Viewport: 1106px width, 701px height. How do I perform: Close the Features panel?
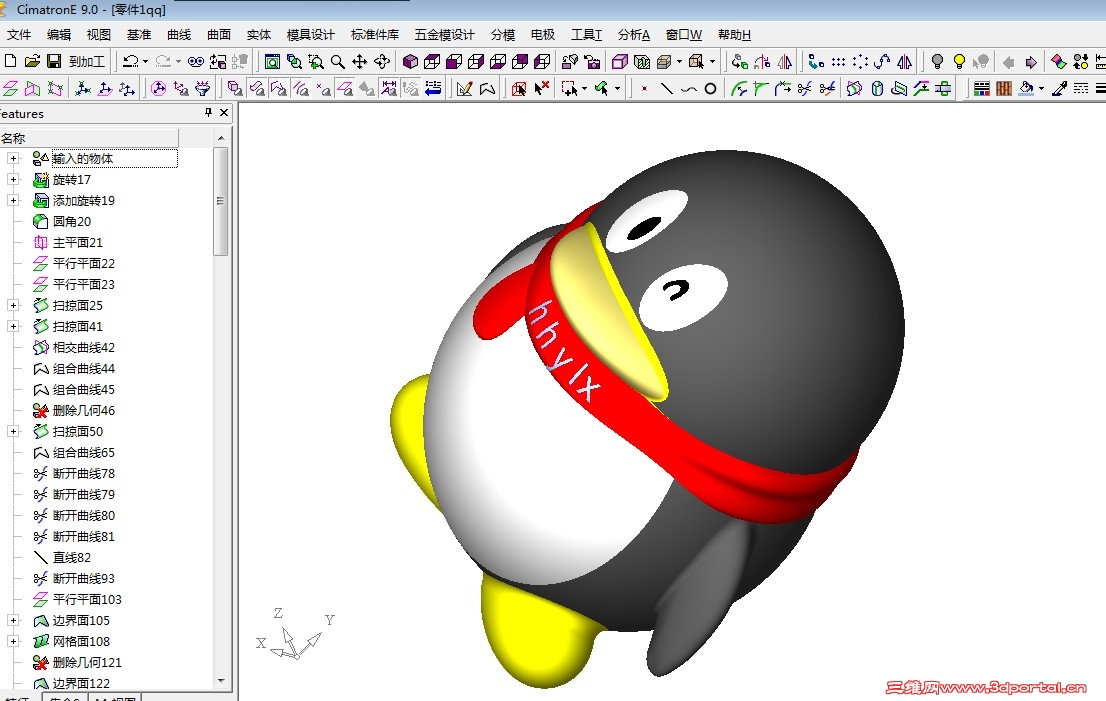click(x=224, y=112)
